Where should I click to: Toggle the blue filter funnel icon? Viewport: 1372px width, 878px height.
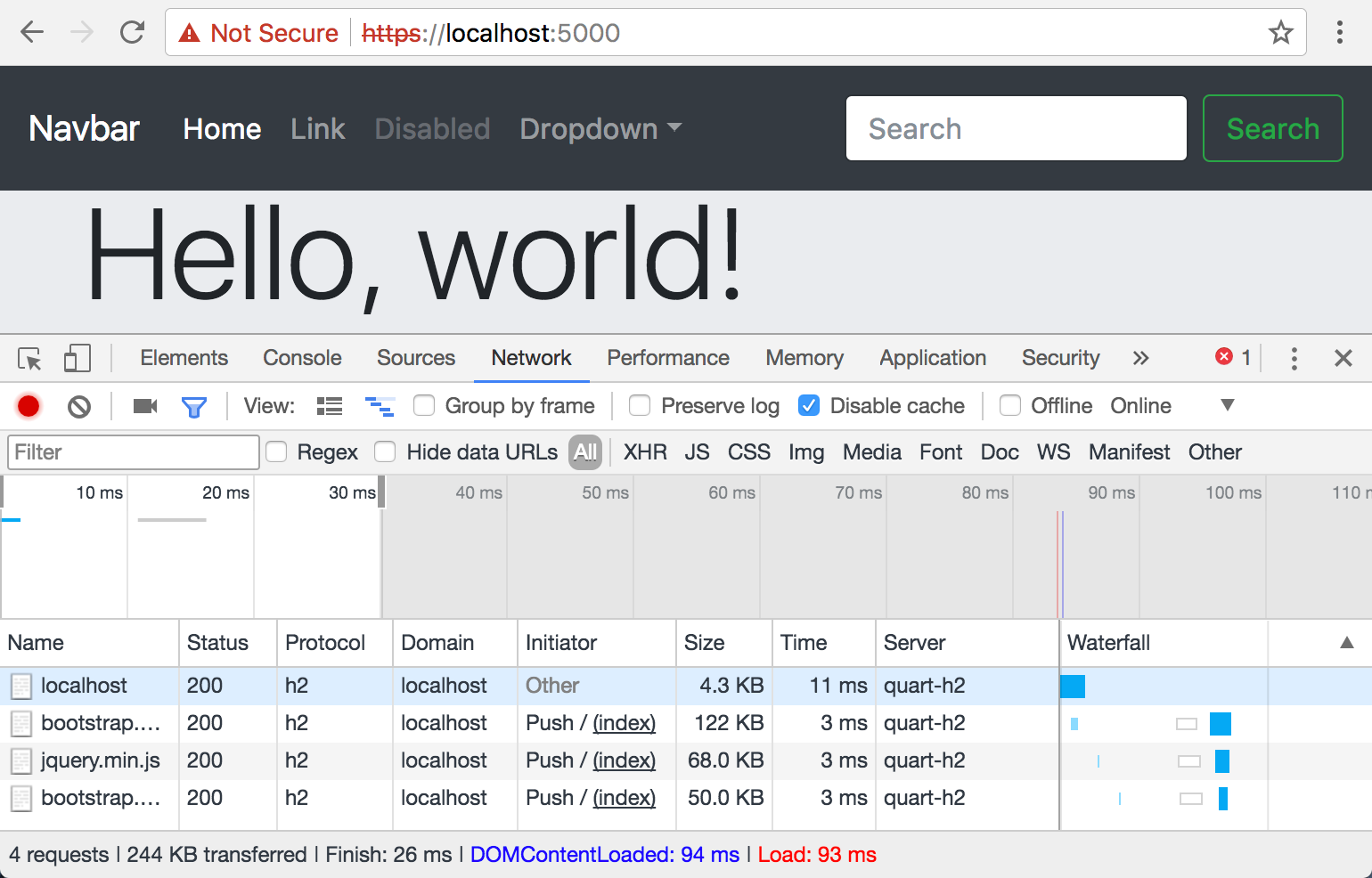click(x=193, y=407)
